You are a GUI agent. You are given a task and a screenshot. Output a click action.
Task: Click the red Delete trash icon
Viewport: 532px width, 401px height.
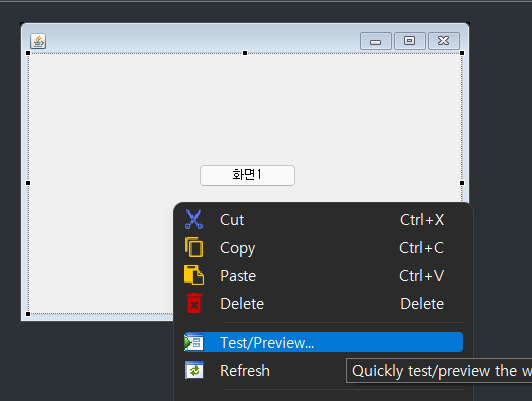tap(194, 303)
